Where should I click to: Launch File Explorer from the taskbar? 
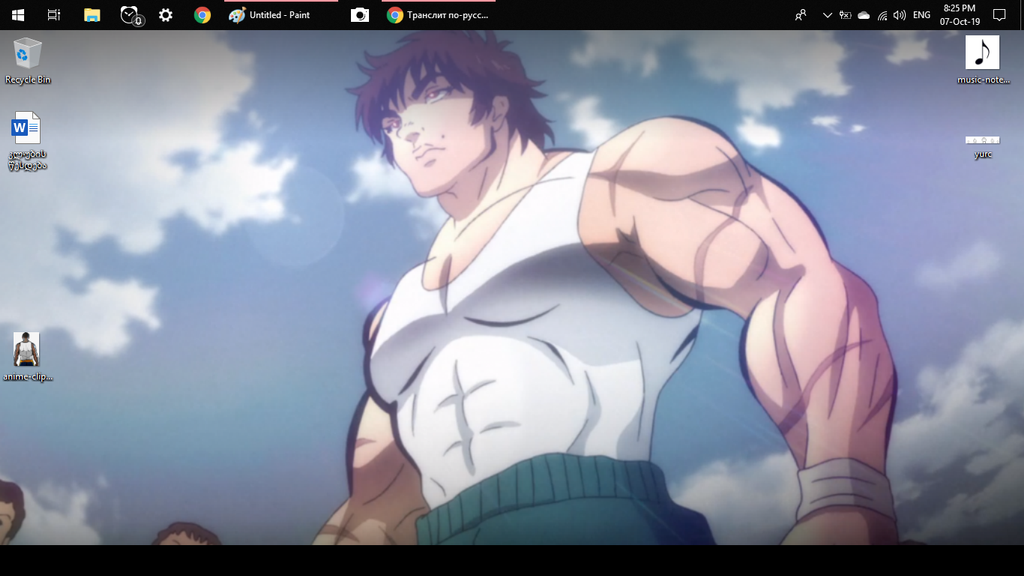coord(92,15)
